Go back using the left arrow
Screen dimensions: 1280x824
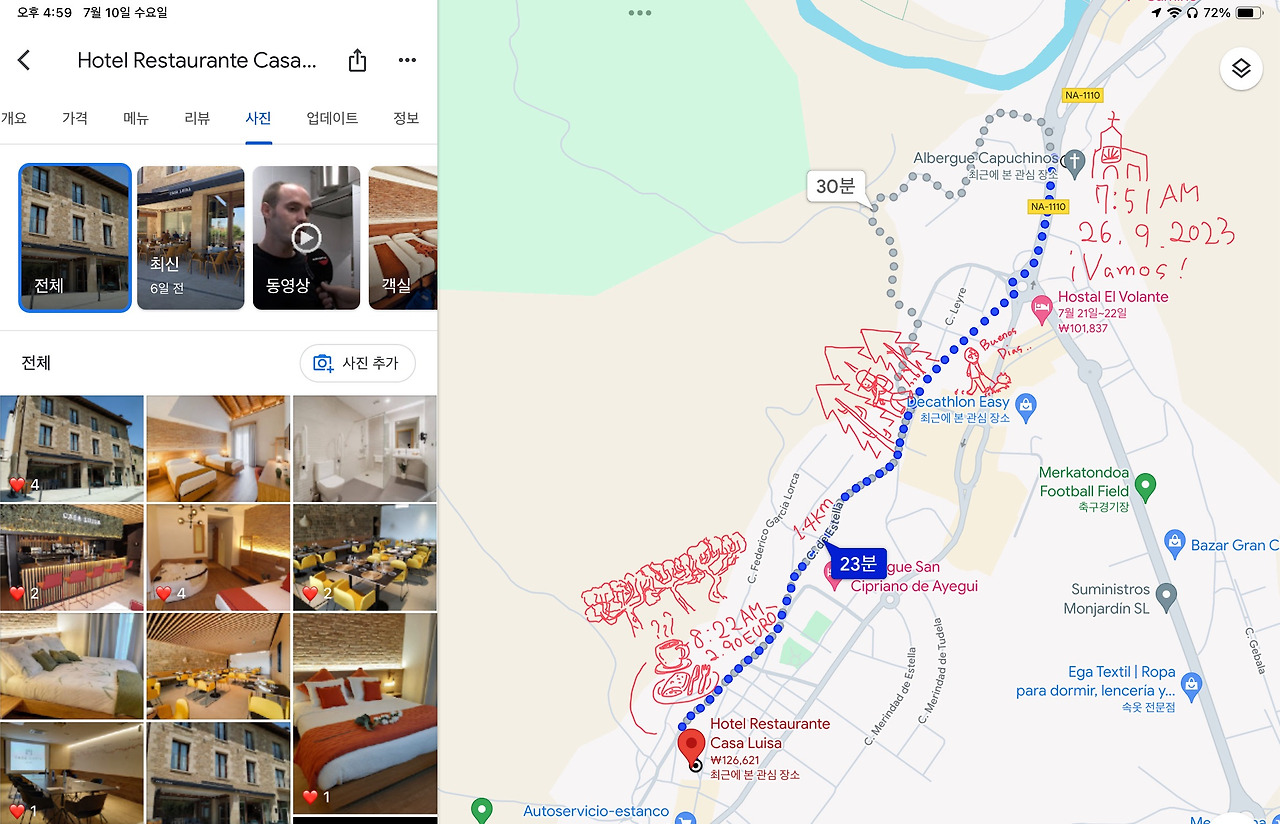(x=24, y=61)
